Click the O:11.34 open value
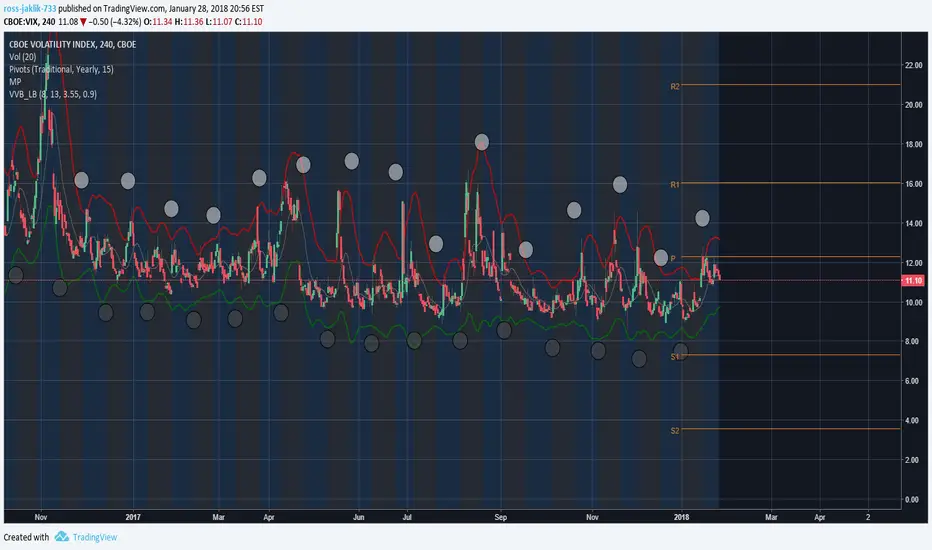 point(158,21)
